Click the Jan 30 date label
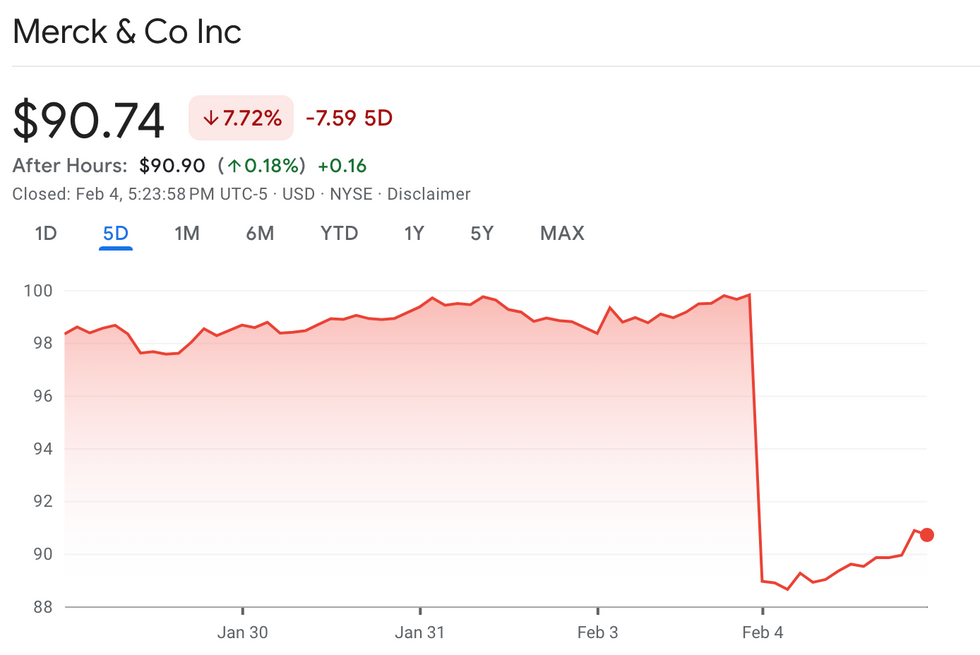Viewport: 980px width, 655px height. 244,632
